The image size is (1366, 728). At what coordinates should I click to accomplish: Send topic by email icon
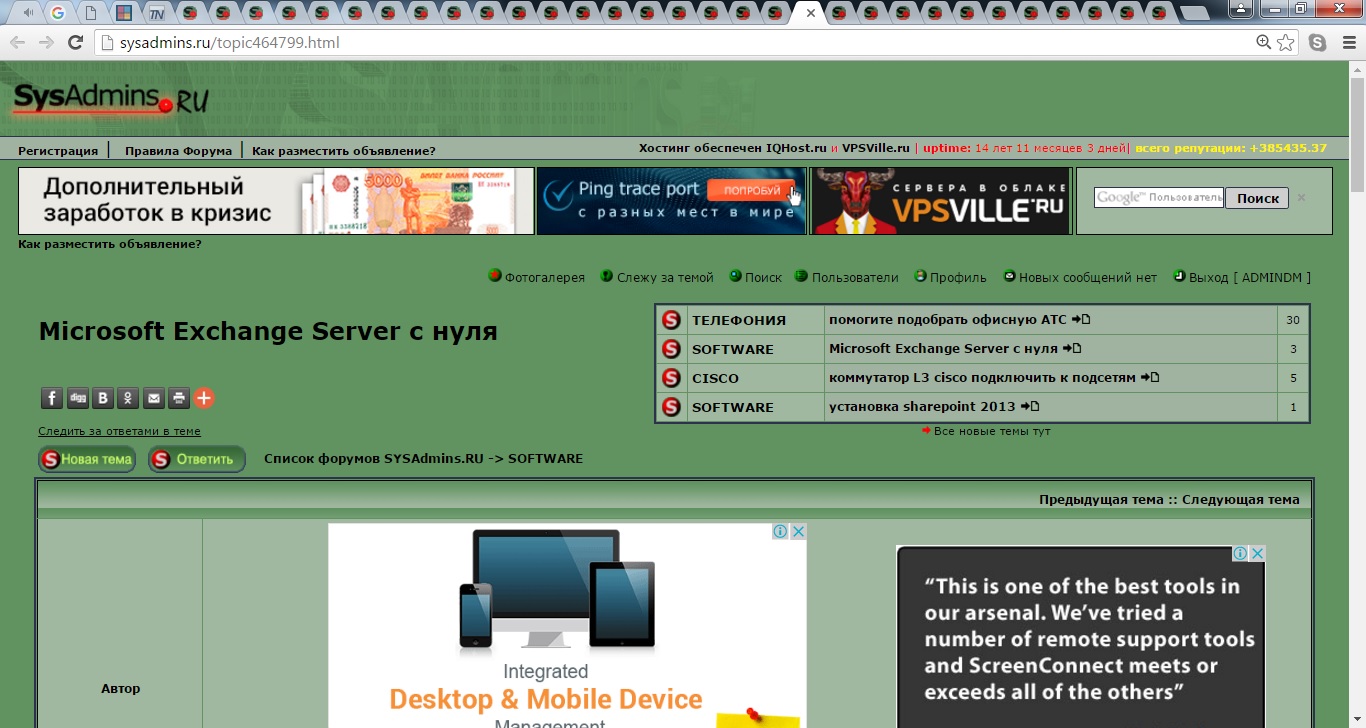(x=154, y=398)
